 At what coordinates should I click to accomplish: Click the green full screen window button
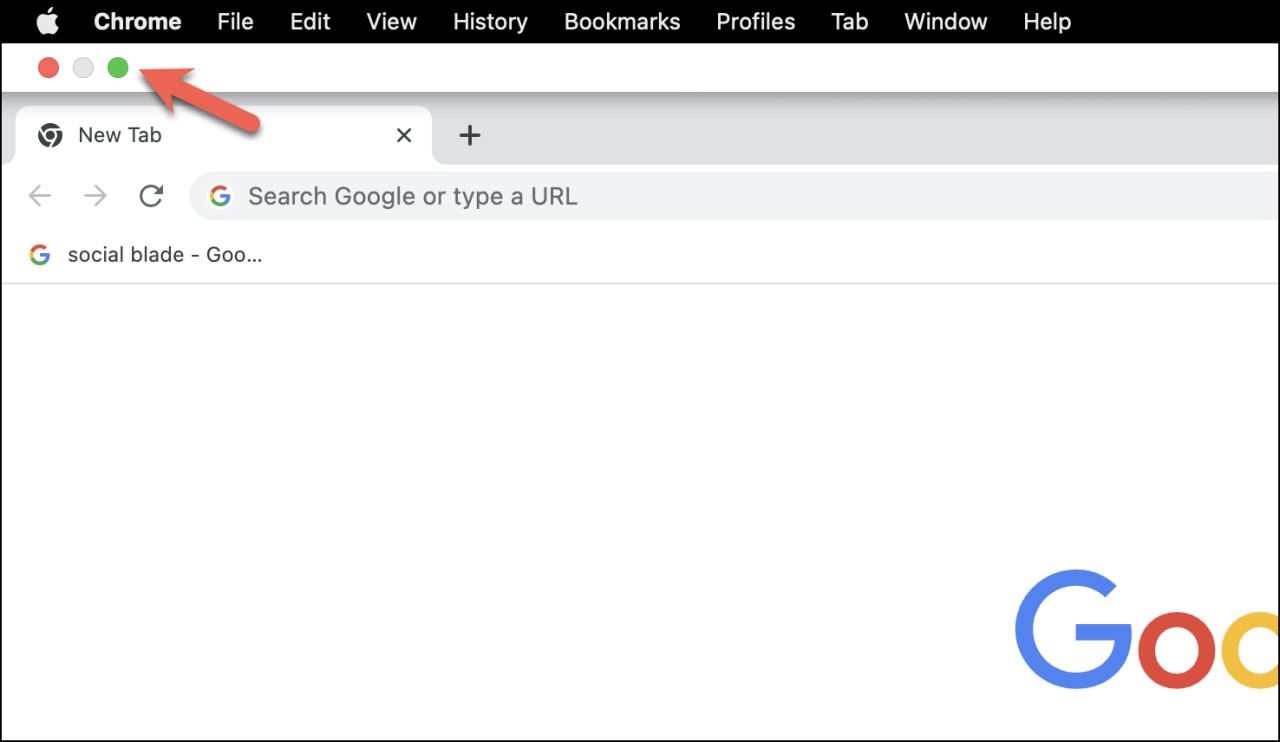118,68
